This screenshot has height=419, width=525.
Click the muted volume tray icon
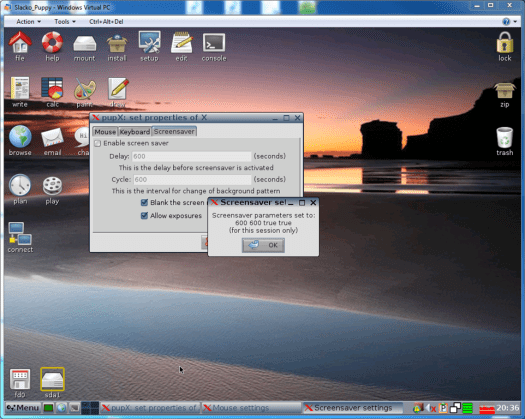tap(431, 408)
